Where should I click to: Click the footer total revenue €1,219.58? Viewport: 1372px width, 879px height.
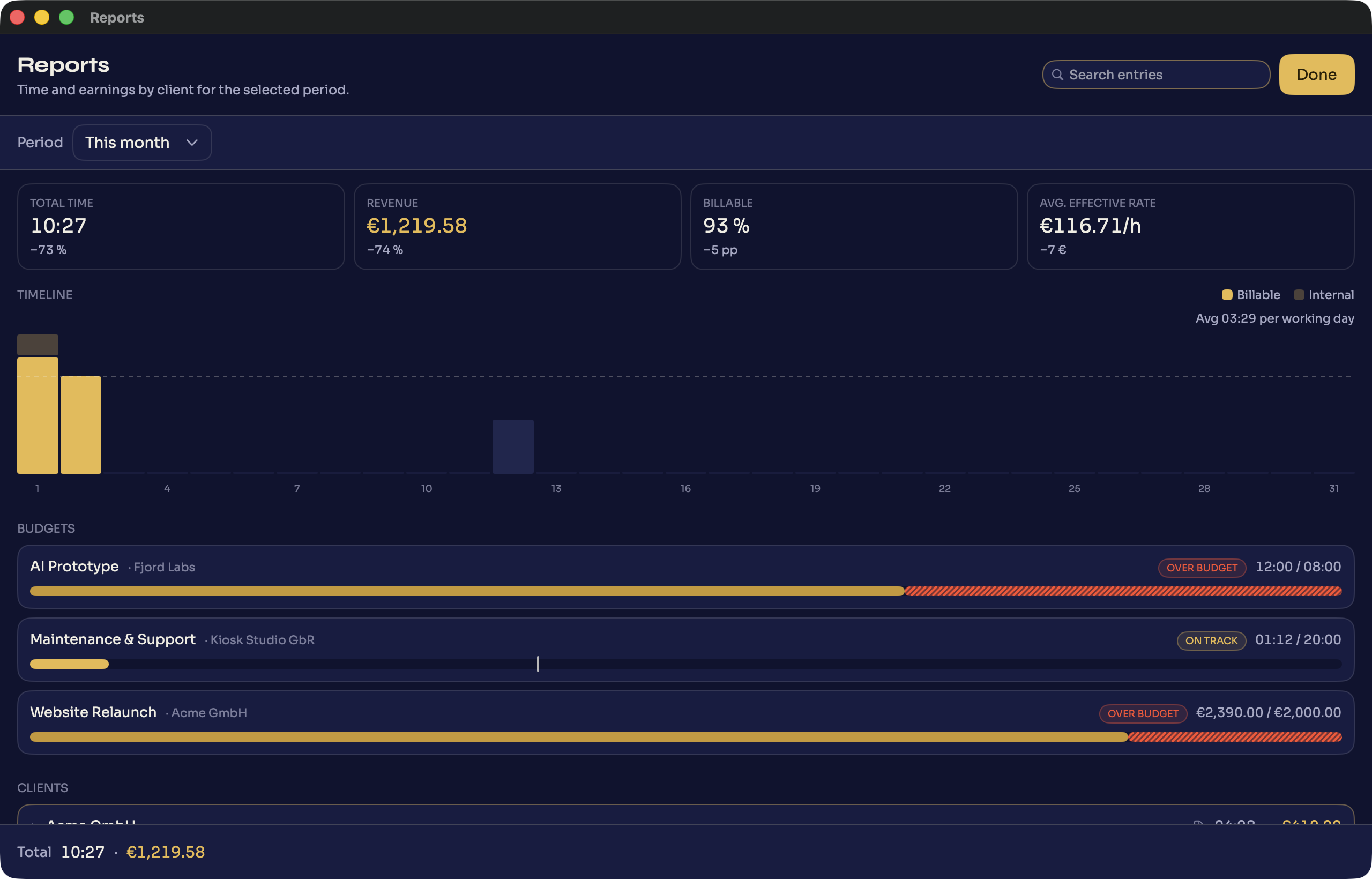pos(166,852)
